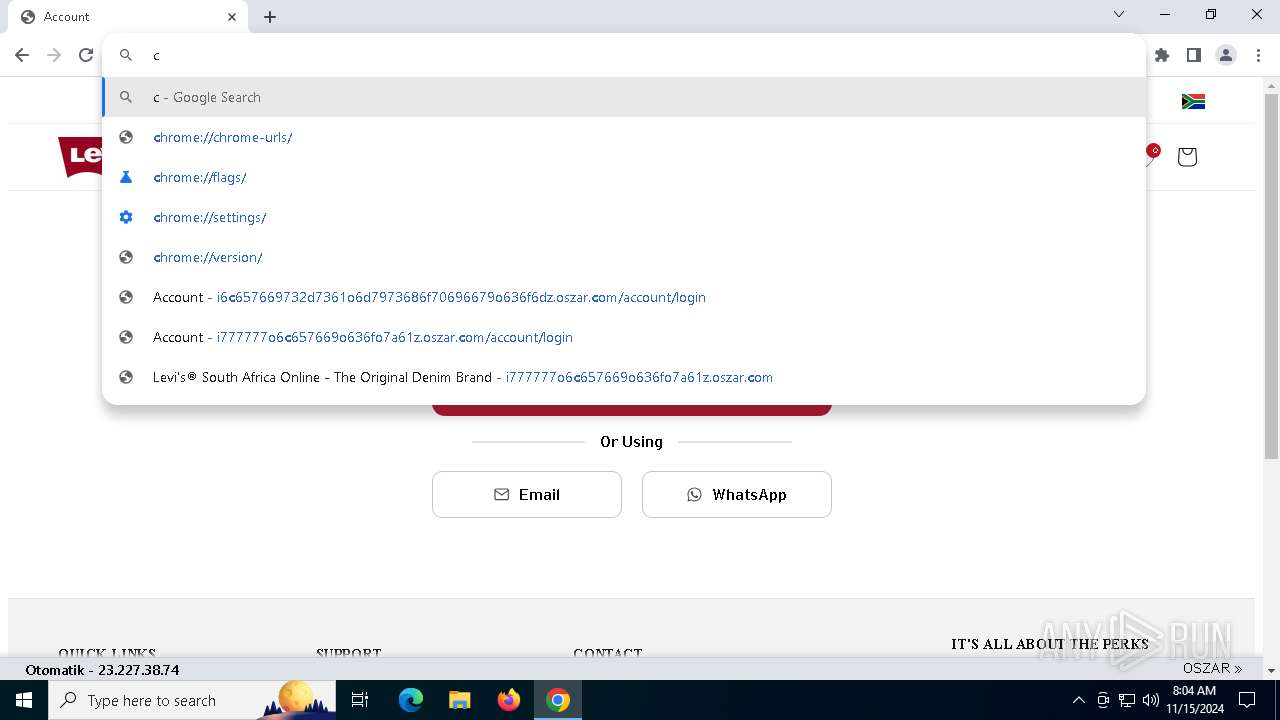Reload the current page
1280x720 pixels.
[x=86, y=55]
